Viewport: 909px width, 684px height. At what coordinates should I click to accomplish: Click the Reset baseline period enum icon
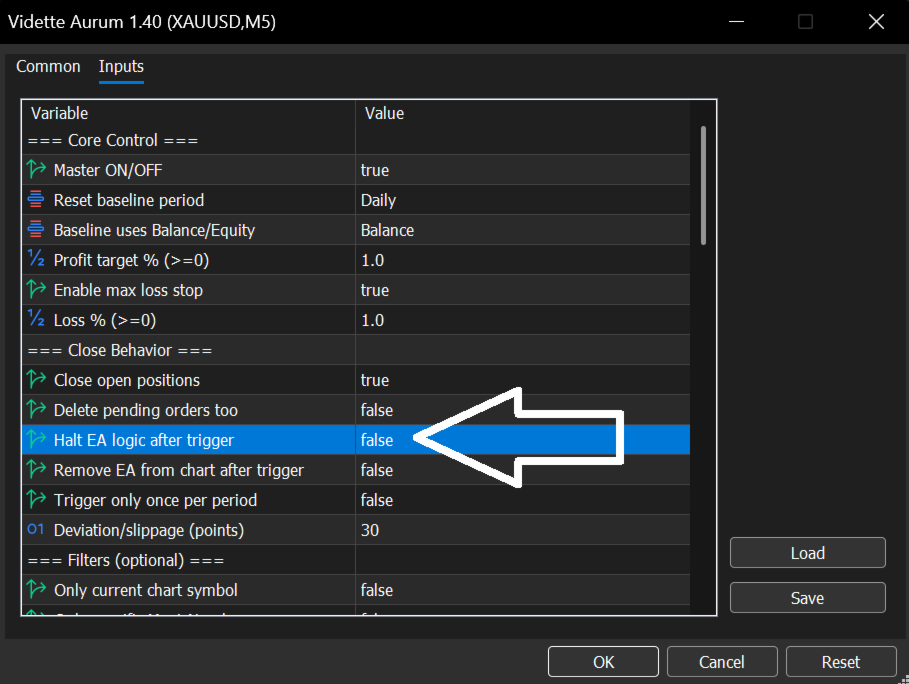point(36,200)
